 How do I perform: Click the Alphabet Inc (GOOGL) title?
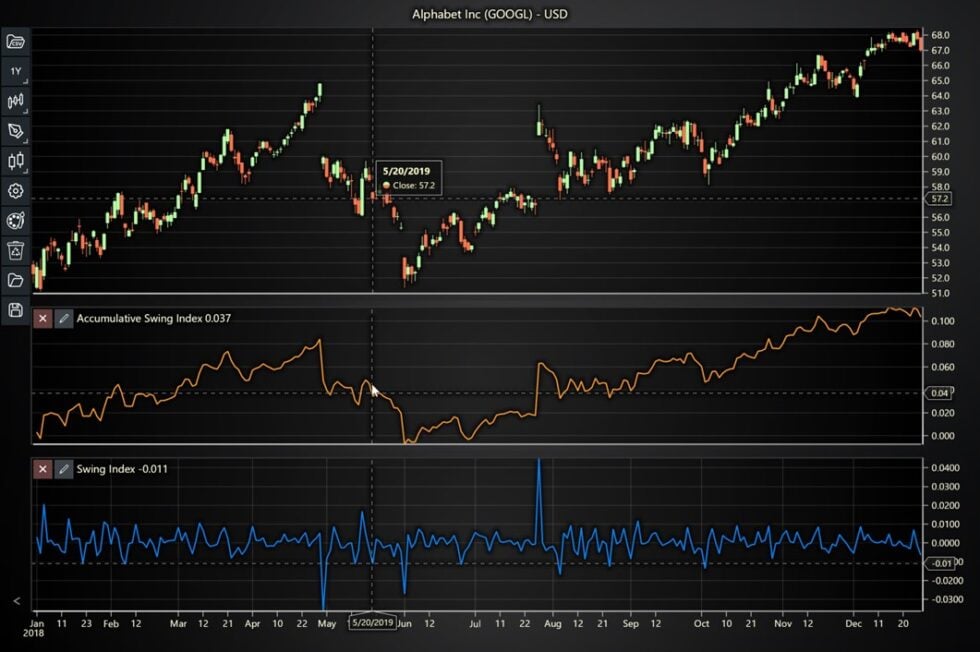click(490, 14)
